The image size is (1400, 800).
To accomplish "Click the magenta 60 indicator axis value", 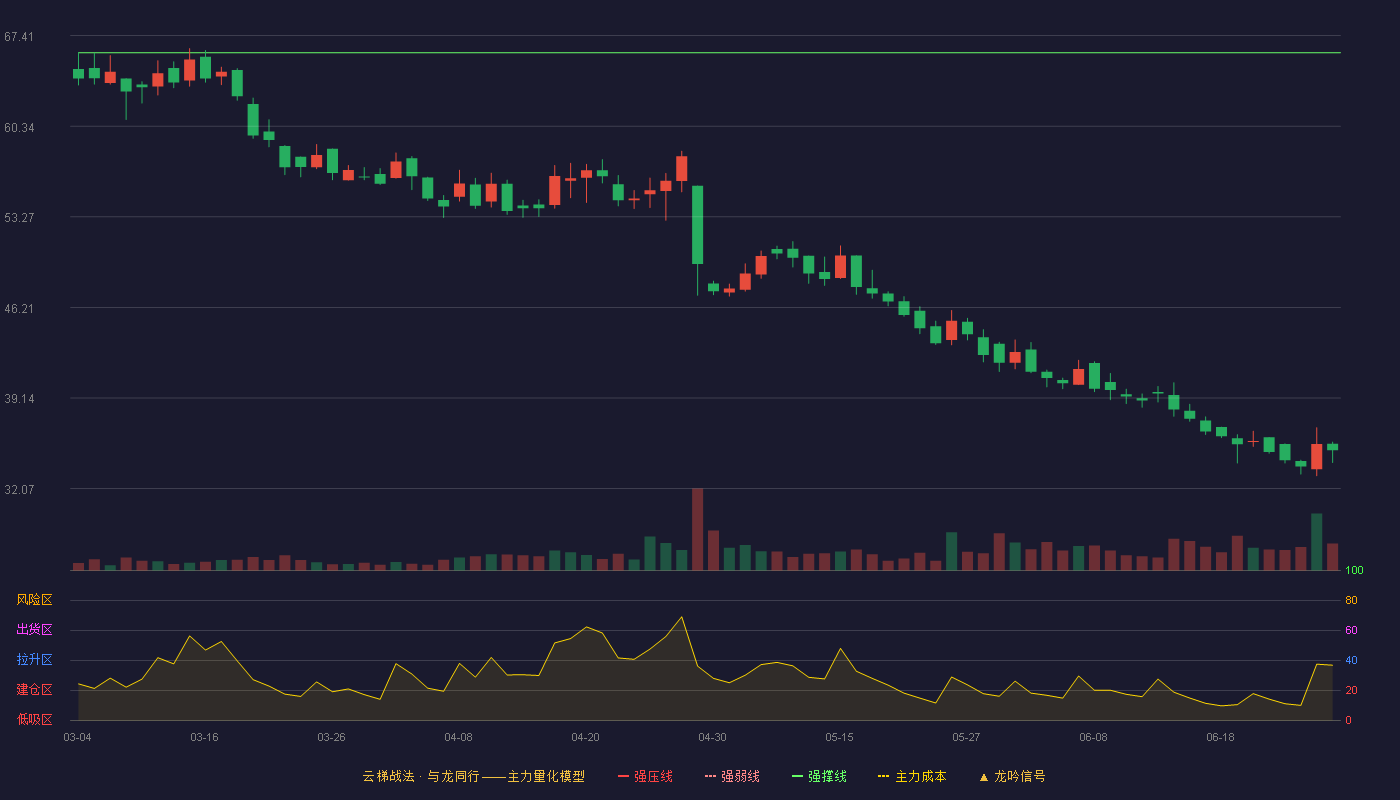I will click(1351, 630).
